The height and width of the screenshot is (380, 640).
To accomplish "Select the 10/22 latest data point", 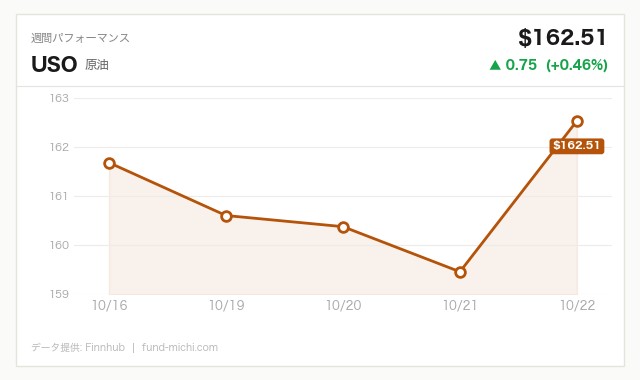I will pos(578,121).
